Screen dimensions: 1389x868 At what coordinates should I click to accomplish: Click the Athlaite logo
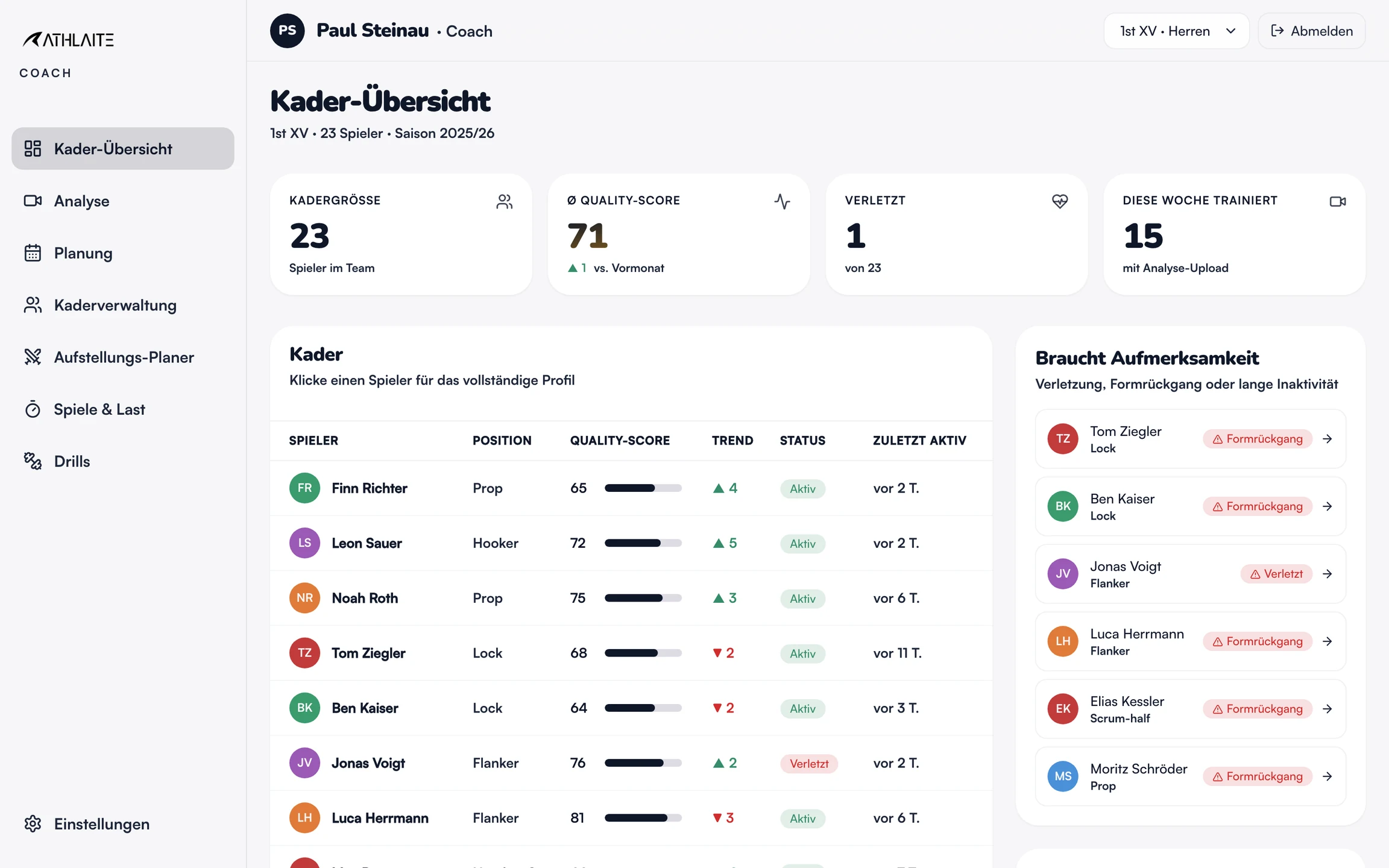[x=68, y=40]
